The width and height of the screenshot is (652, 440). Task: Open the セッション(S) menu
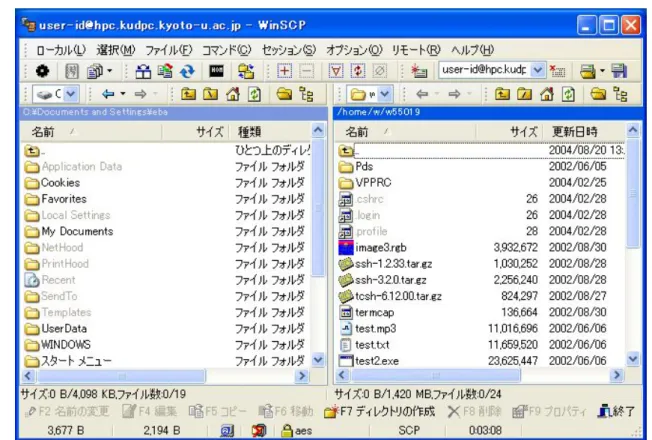(289, 50)
